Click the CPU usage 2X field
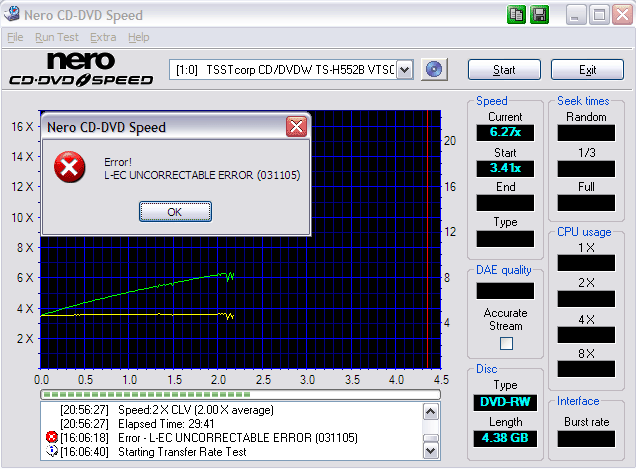The width and height of the screenshot is (636, 469). (x=586, y=299)
